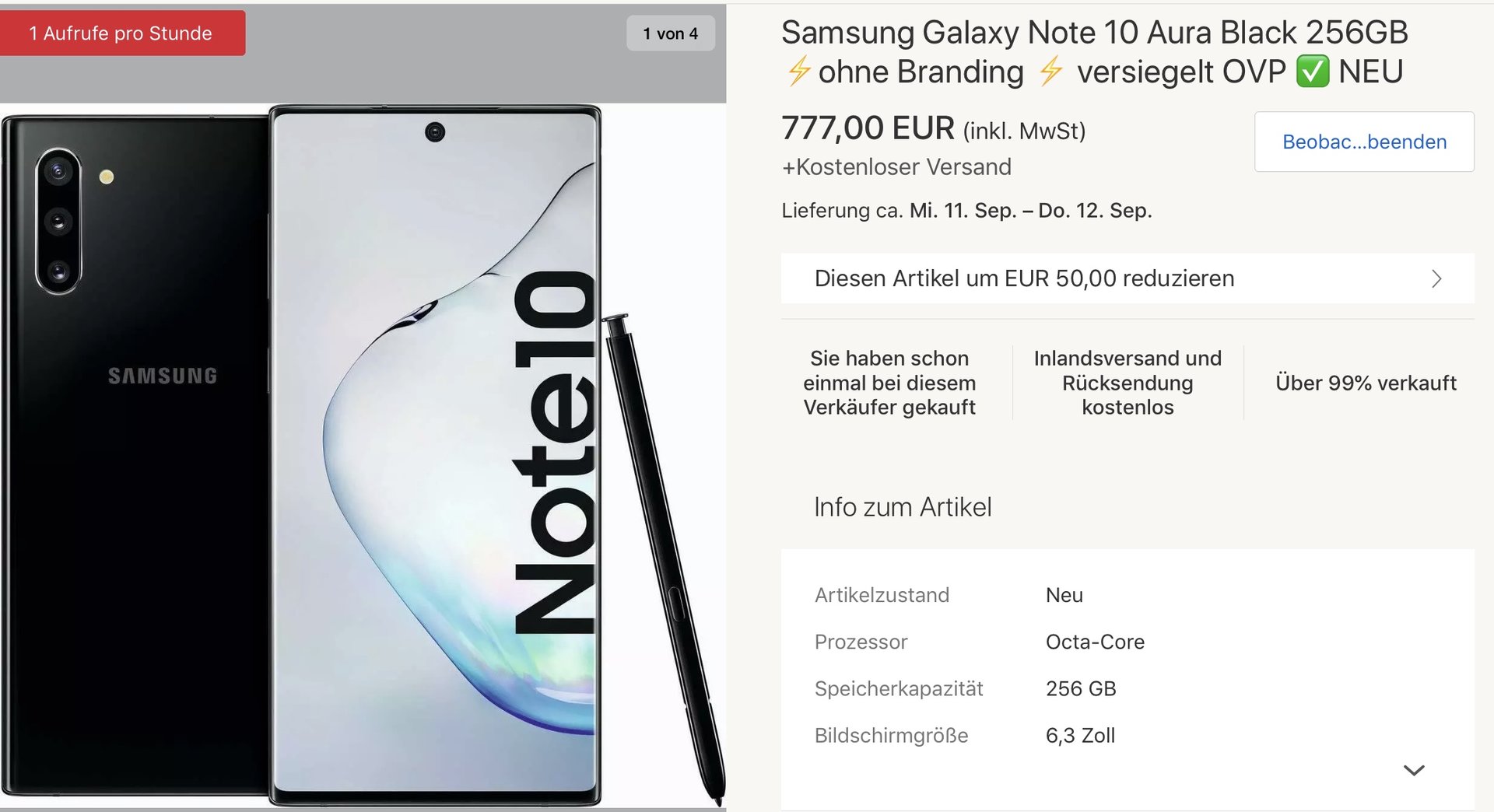The width and height of the screenshot is (1494, 812).
Task: Click the second lightning bolt before versiegelt
Action: click(x=1050, y=72)
